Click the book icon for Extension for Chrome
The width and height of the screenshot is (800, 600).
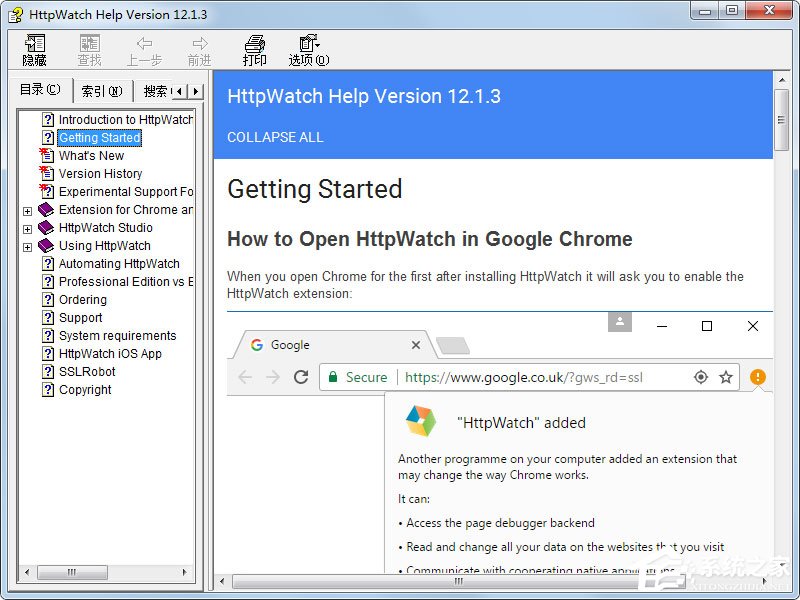tap(46, 209)
